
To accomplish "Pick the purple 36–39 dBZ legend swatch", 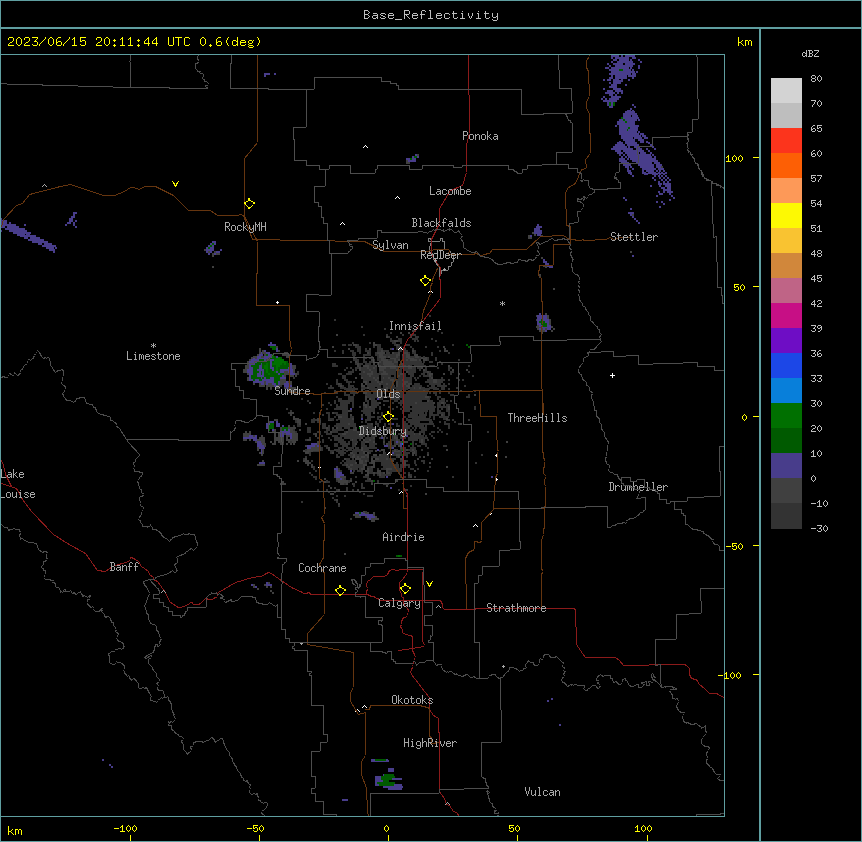I will (x=786, y=341).
